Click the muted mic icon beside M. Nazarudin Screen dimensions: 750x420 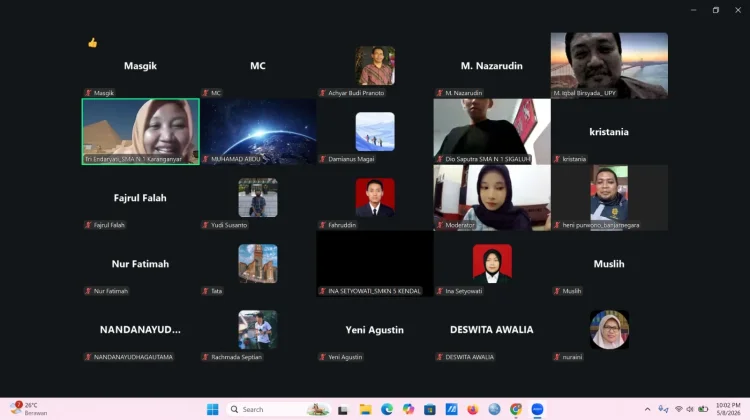tap(440, 93)
